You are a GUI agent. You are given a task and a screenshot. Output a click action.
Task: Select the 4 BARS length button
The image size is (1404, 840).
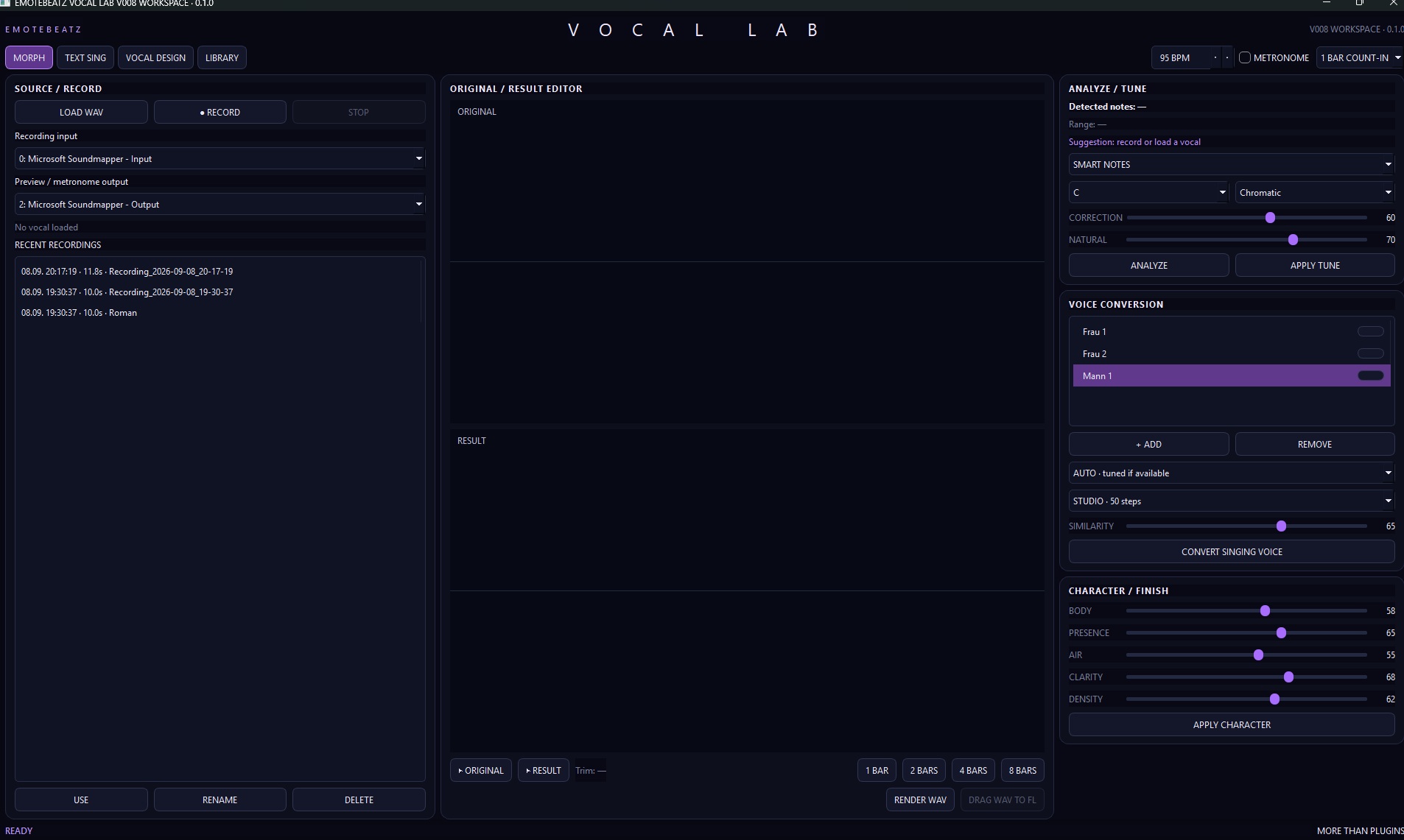point(973,770)
